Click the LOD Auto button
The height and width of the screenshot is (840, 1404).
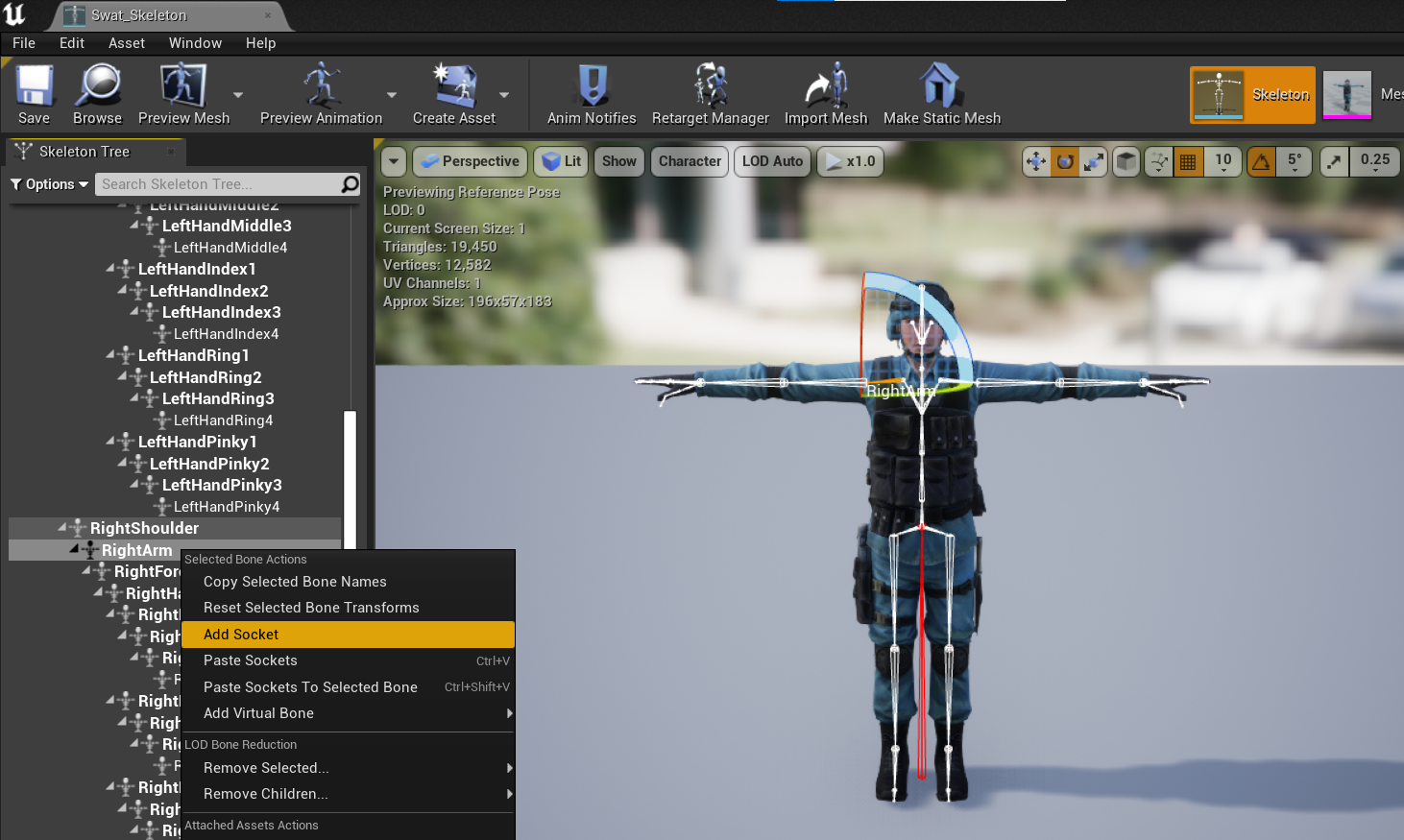pos(771,161)
